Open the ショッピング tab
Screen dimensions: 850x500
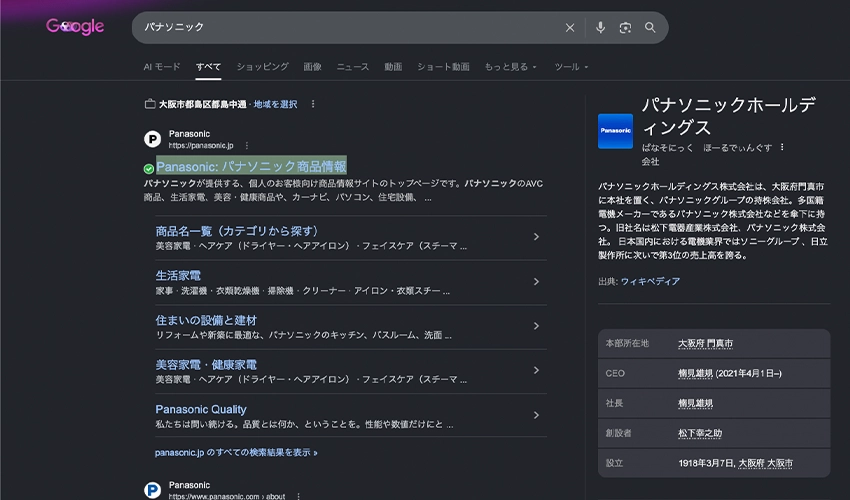(262, 67)
